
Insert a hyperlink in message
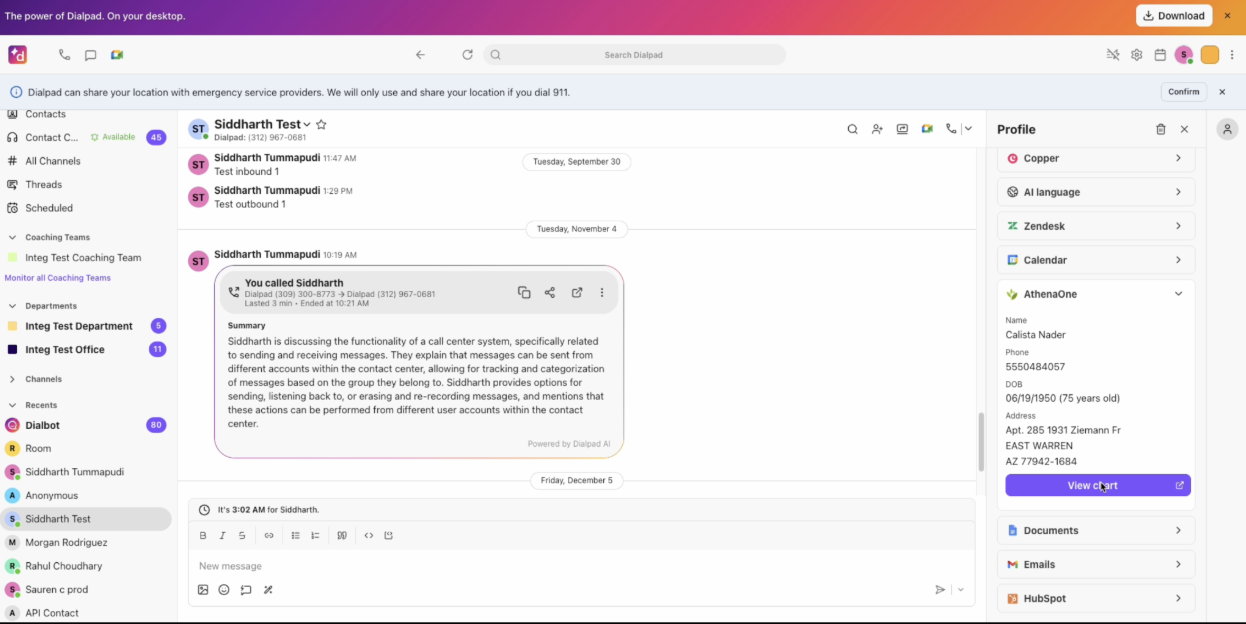coord(269,536)
